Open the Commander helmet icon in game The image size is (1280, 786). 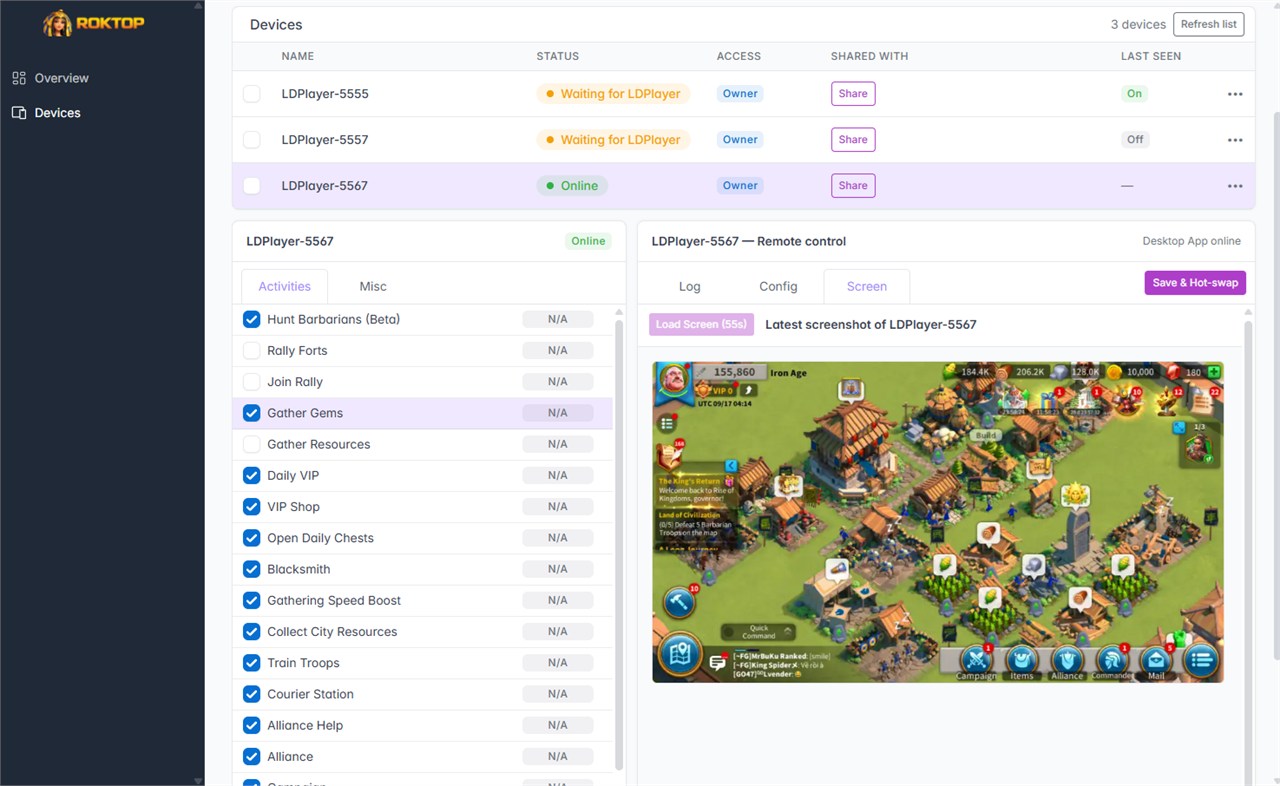pos(1112,659)
